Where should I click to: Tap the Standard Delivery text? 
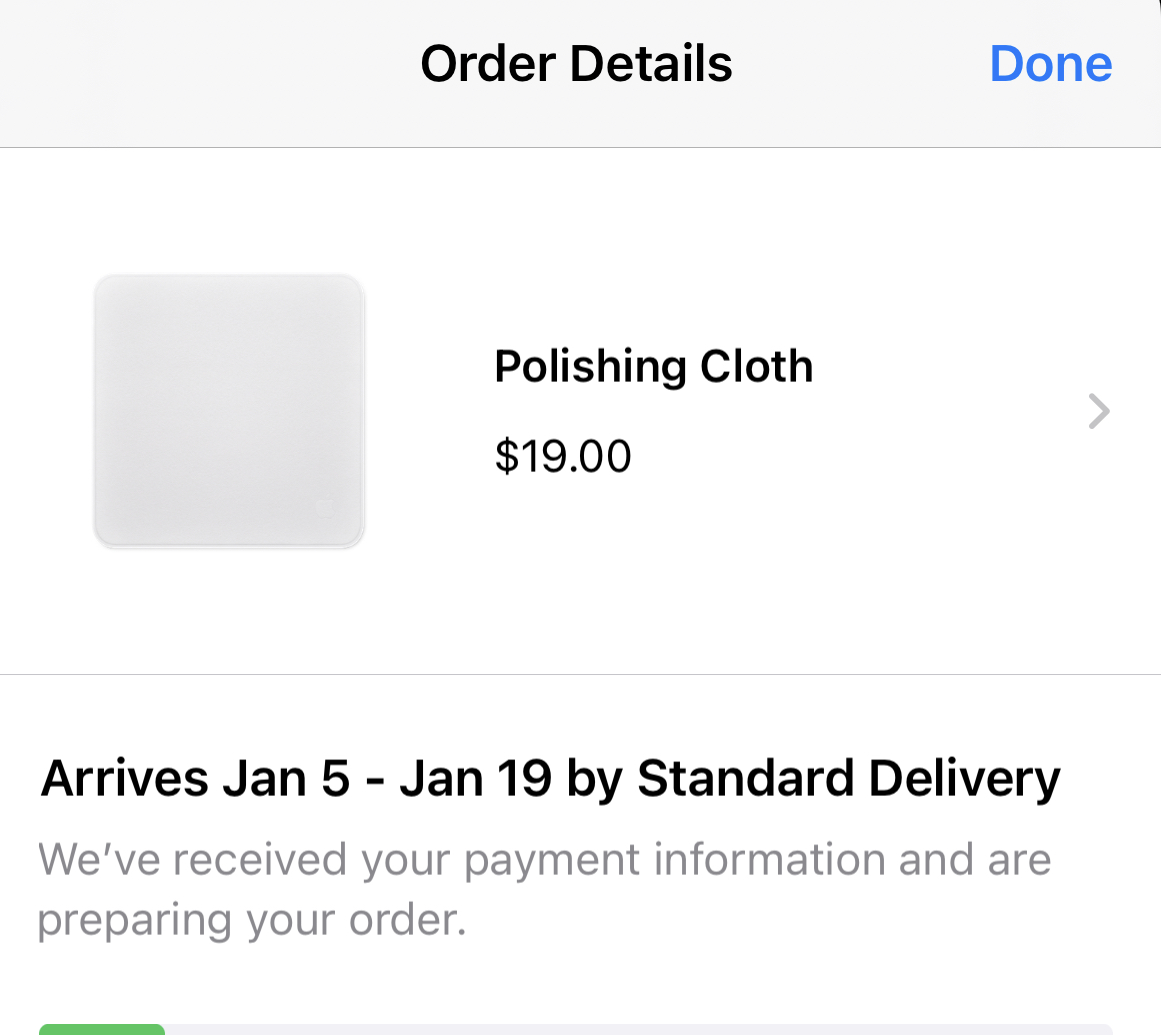pos(848,779)
